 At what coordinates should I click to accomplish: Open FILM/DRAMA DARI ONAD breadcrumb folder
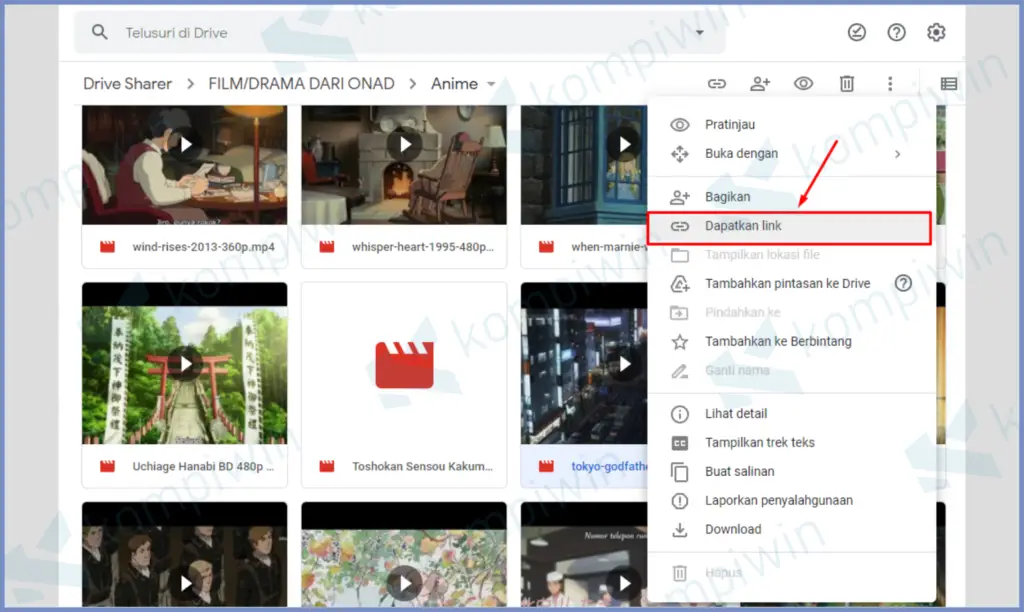301,84
